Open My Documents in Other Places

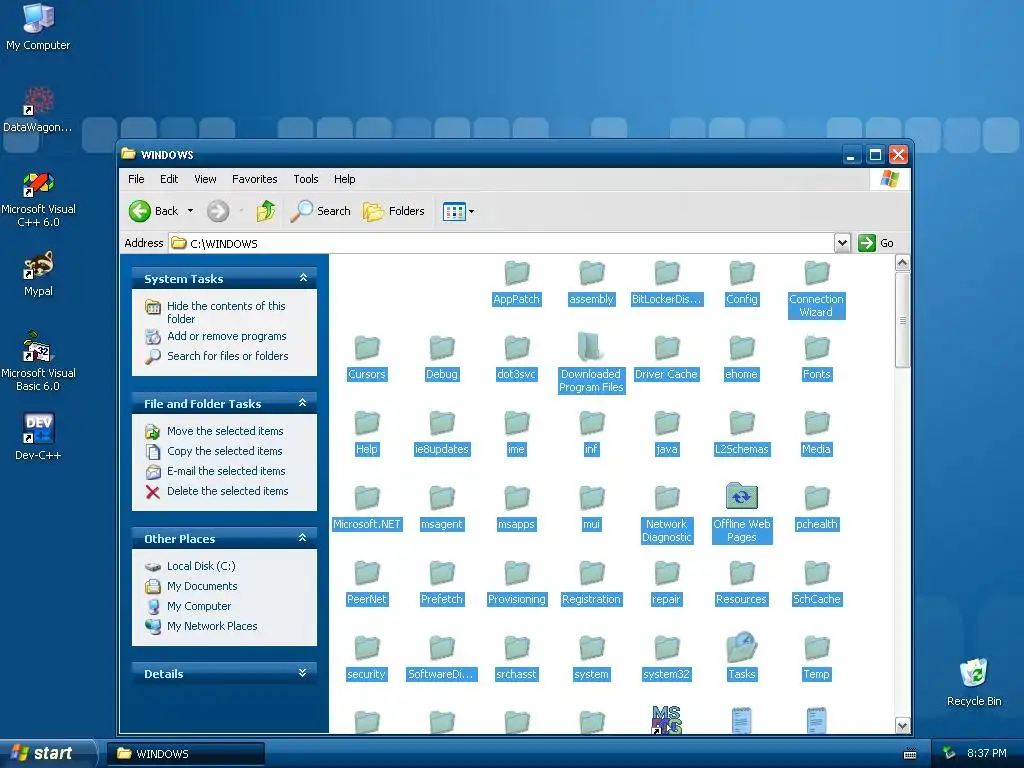(x=202, y=586)
